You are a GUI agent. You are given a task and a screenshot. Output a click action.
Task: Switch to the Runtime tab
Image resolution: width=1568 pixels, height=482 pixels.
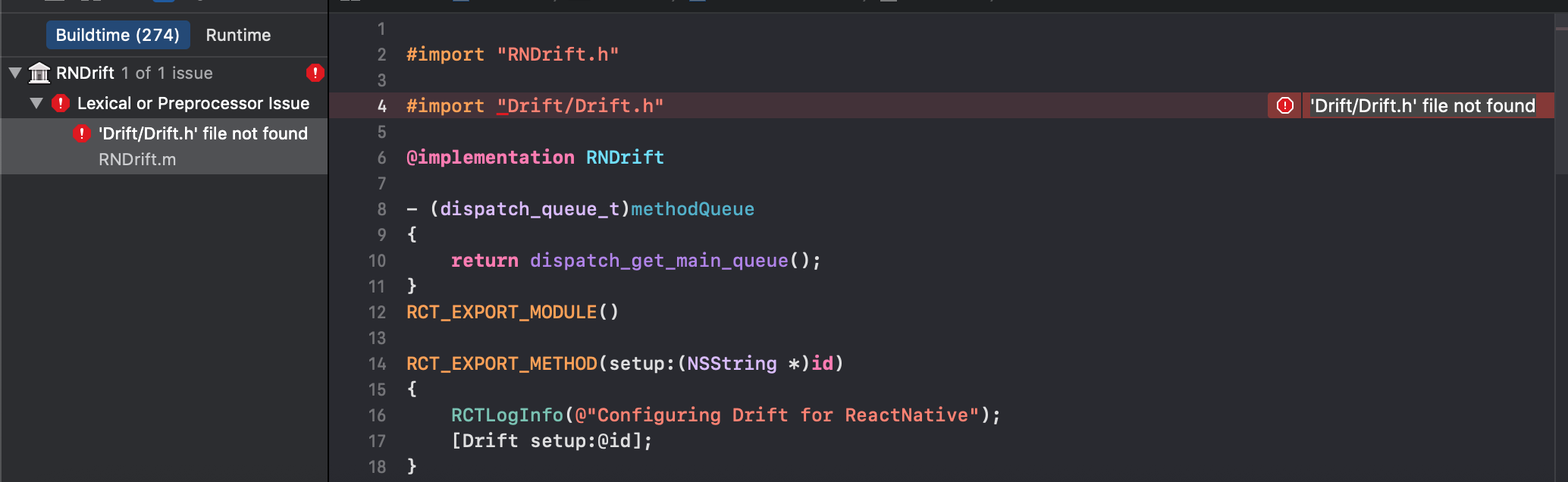(x=238, y=35)
